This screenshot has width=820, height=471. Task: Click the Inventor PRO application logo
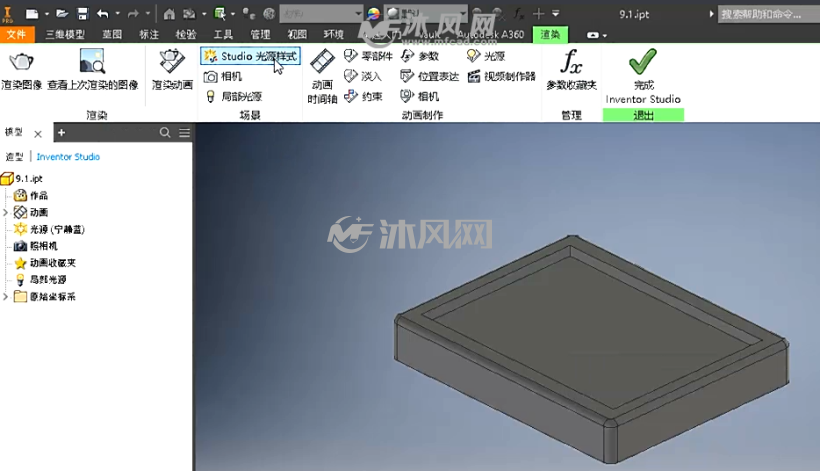click(x=8, y=14)
